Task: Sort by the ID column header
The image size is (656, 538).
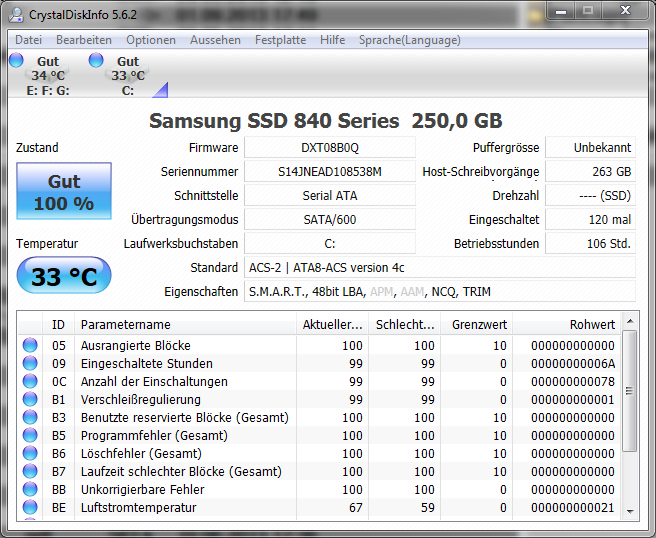Action: click(x=58, y=325)
